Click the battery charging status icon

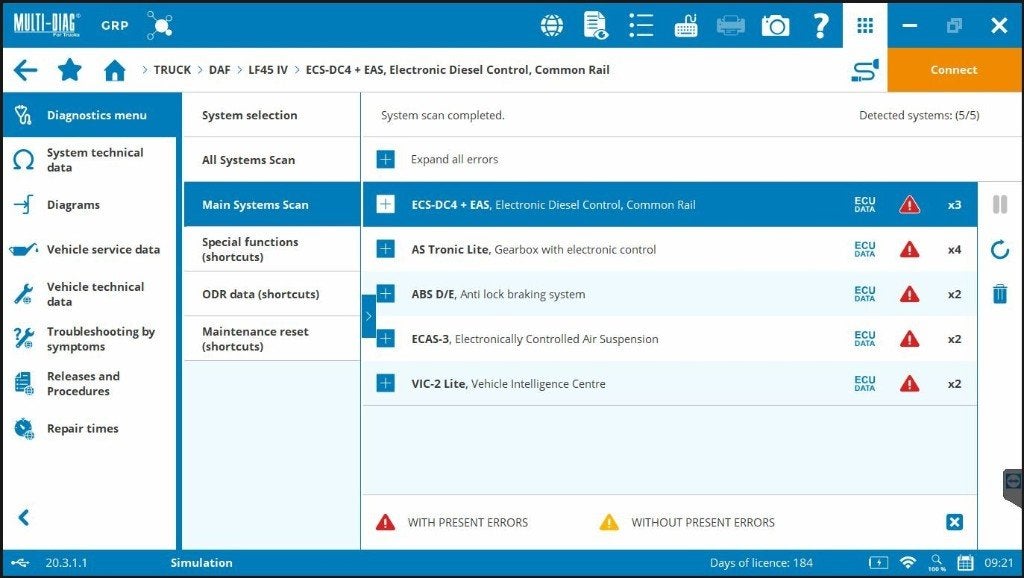[x=878, y=562]
